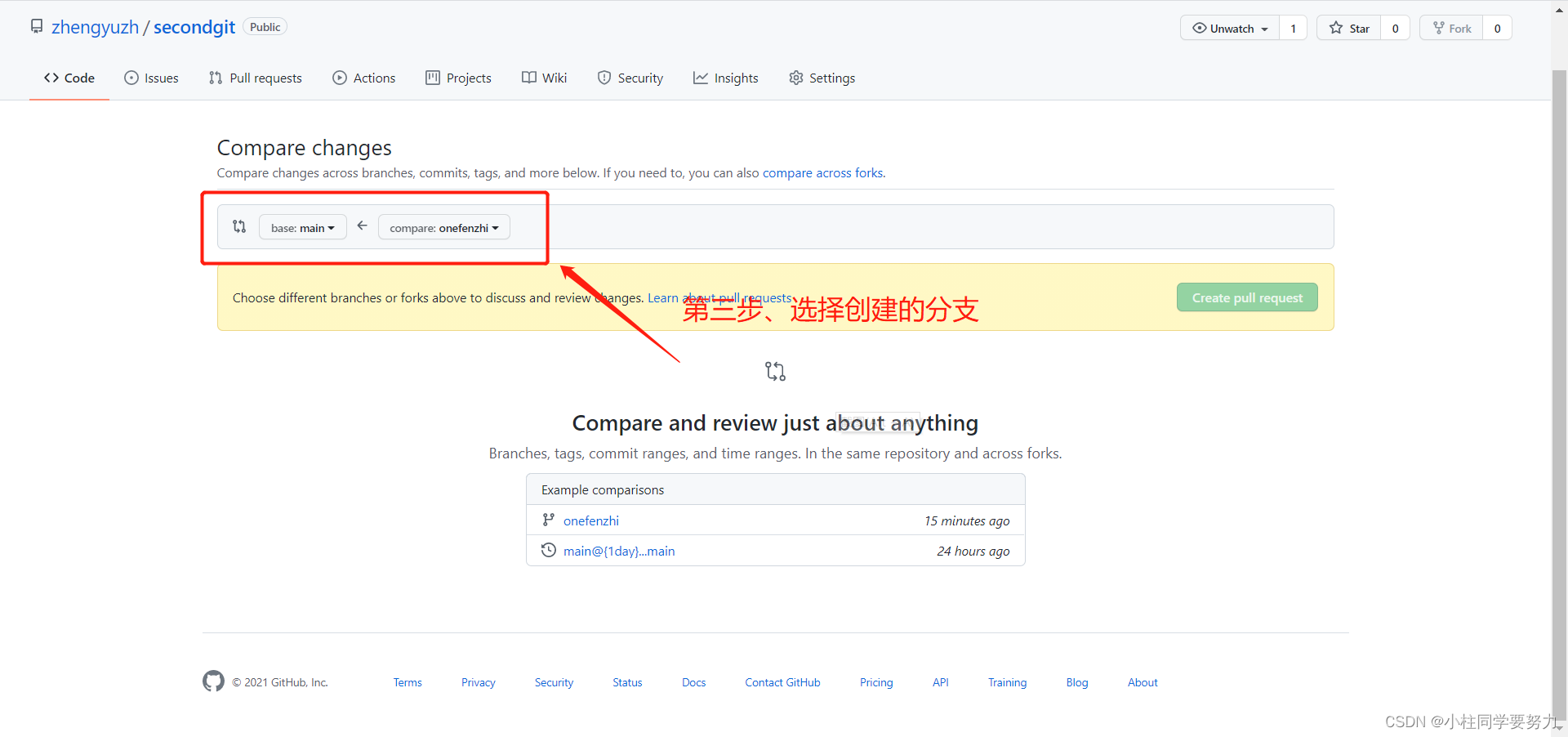Click the GitHub Octocat logo in the footer

coord(213,681)
